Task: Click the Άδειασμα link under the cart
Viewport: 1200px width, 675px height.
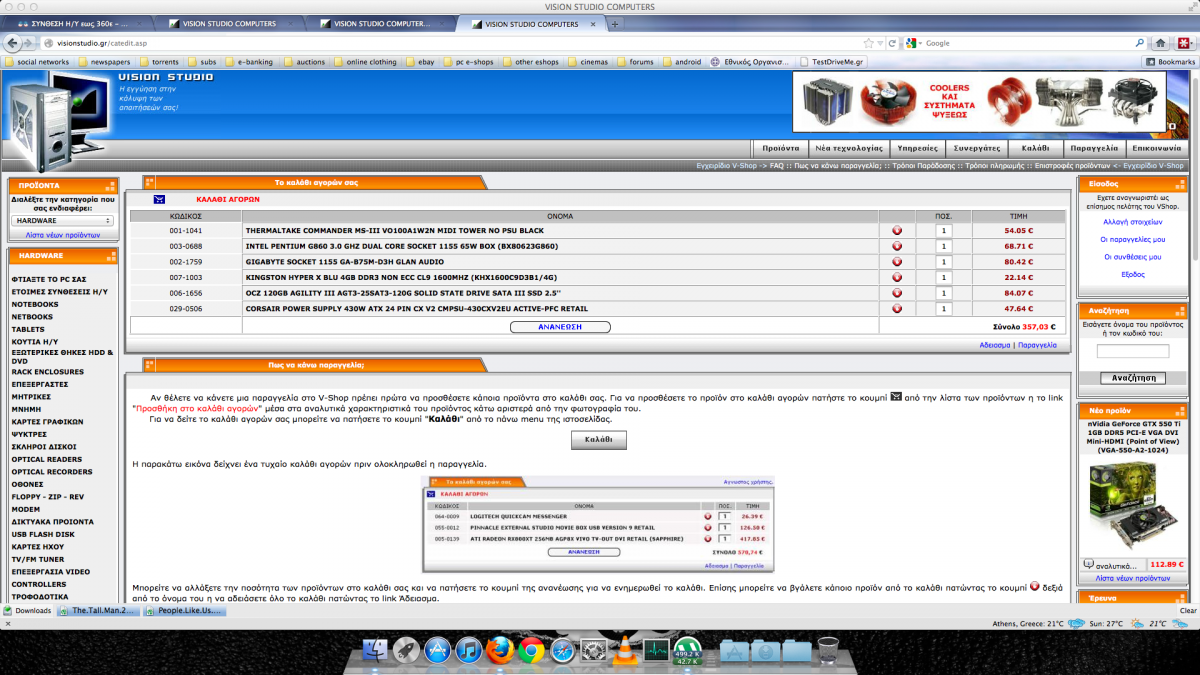Action: [995, 345]
